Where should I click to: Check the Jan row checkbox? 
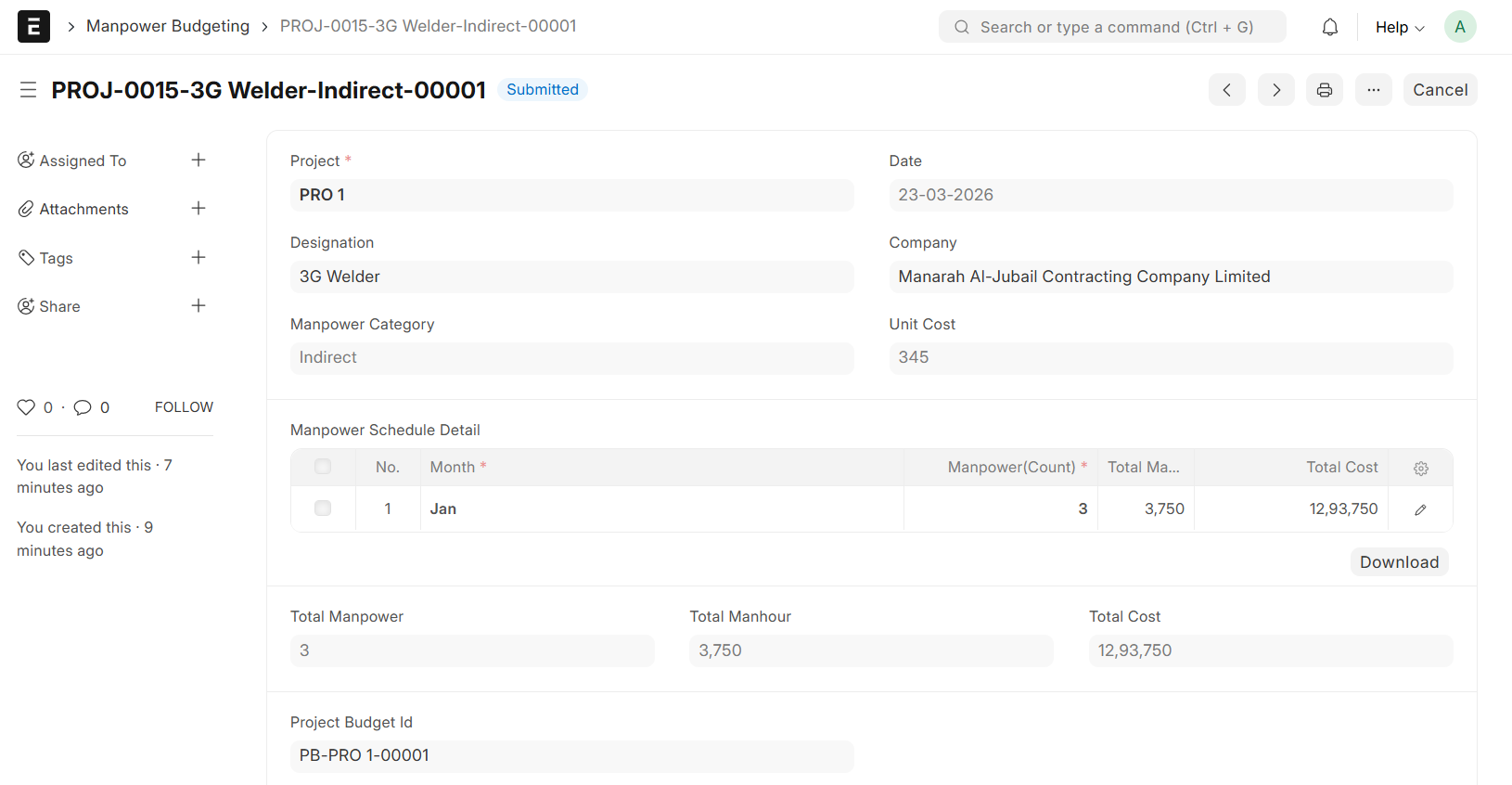323,508
